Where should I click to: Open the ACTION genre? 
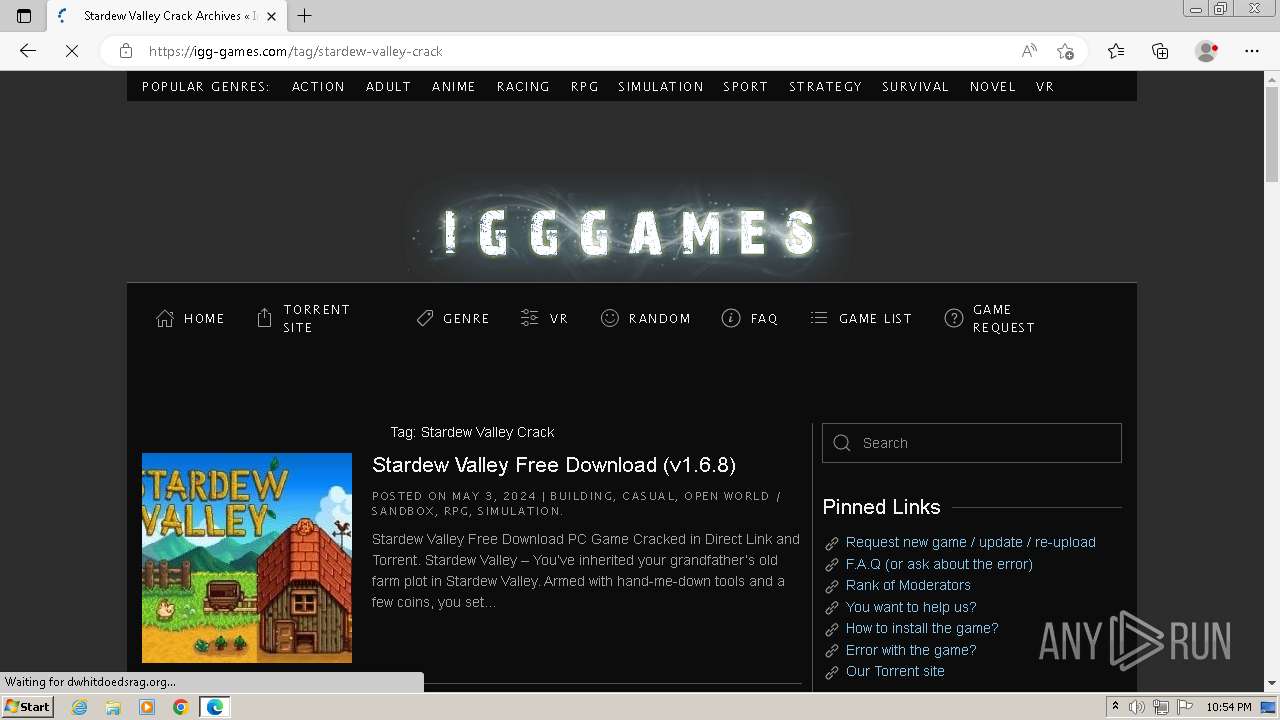coord(318,87)
